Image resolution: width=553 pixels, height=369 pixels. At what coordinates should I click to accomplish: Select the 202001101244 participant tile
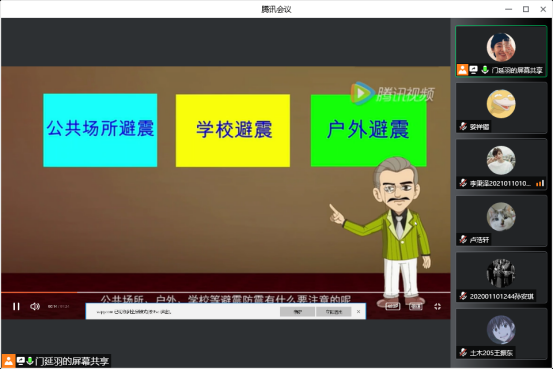point(501,277)
